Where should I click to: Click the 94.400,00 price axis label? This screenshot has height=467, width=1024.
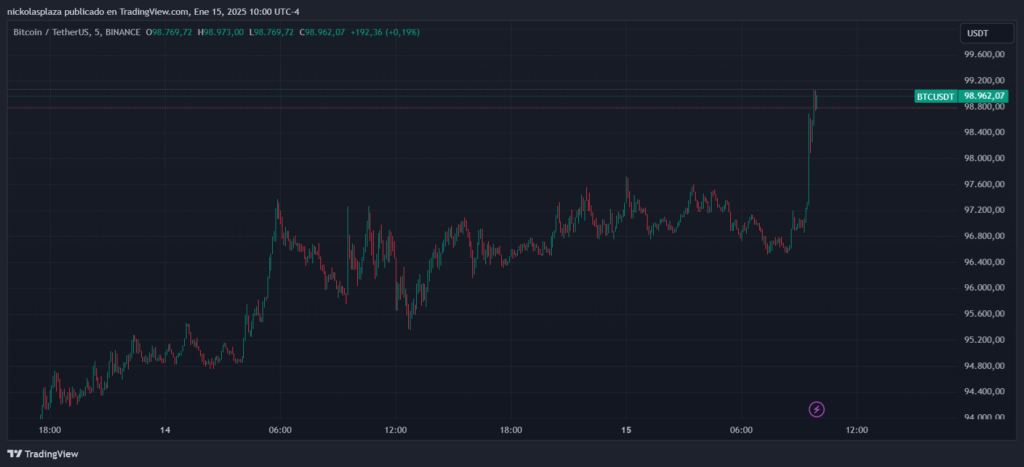click(x=984, y=391)
